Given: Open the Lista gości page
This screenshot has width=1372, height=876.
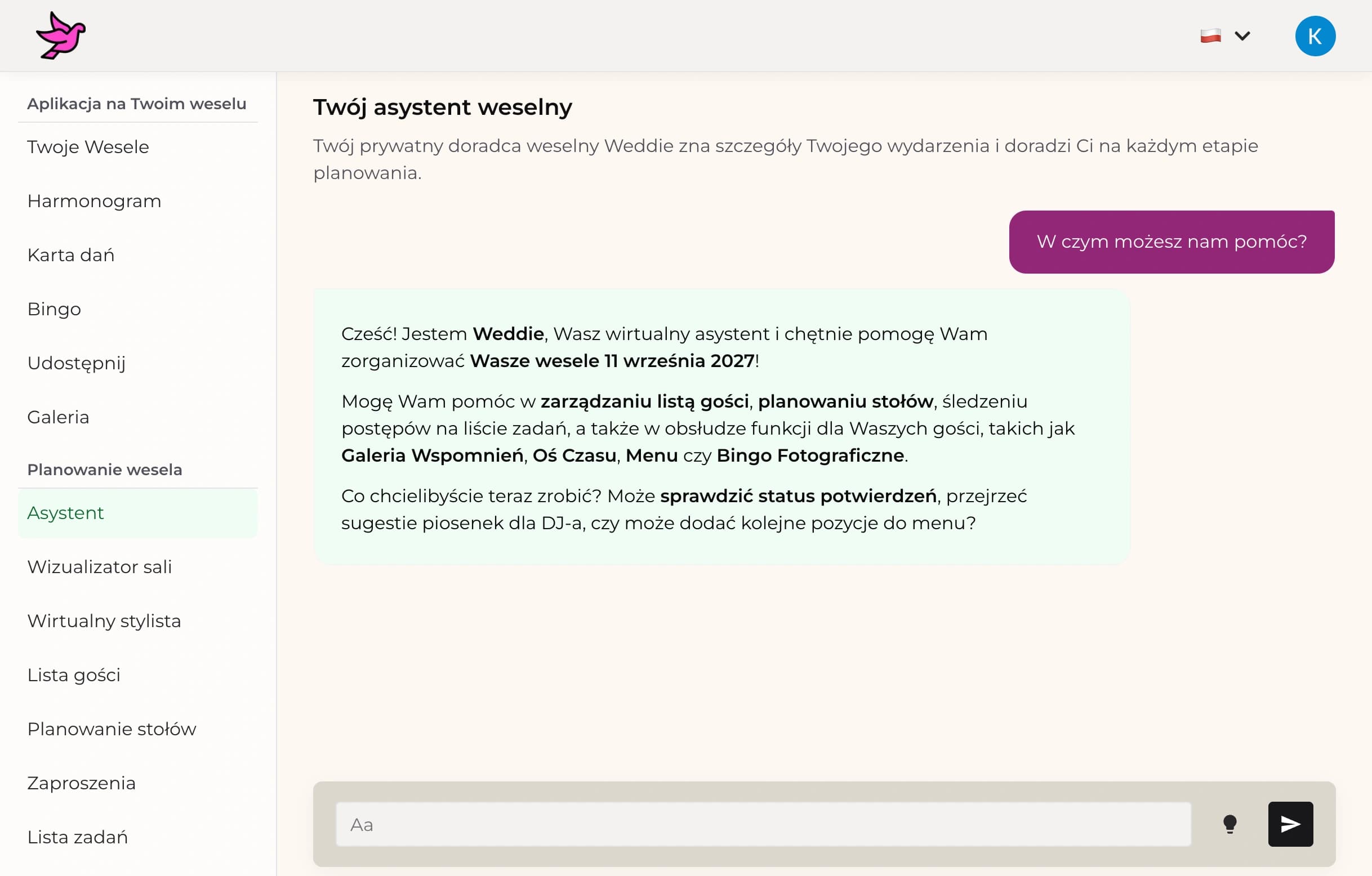Looking at the screenshot, I should click(x=73, y=675).
